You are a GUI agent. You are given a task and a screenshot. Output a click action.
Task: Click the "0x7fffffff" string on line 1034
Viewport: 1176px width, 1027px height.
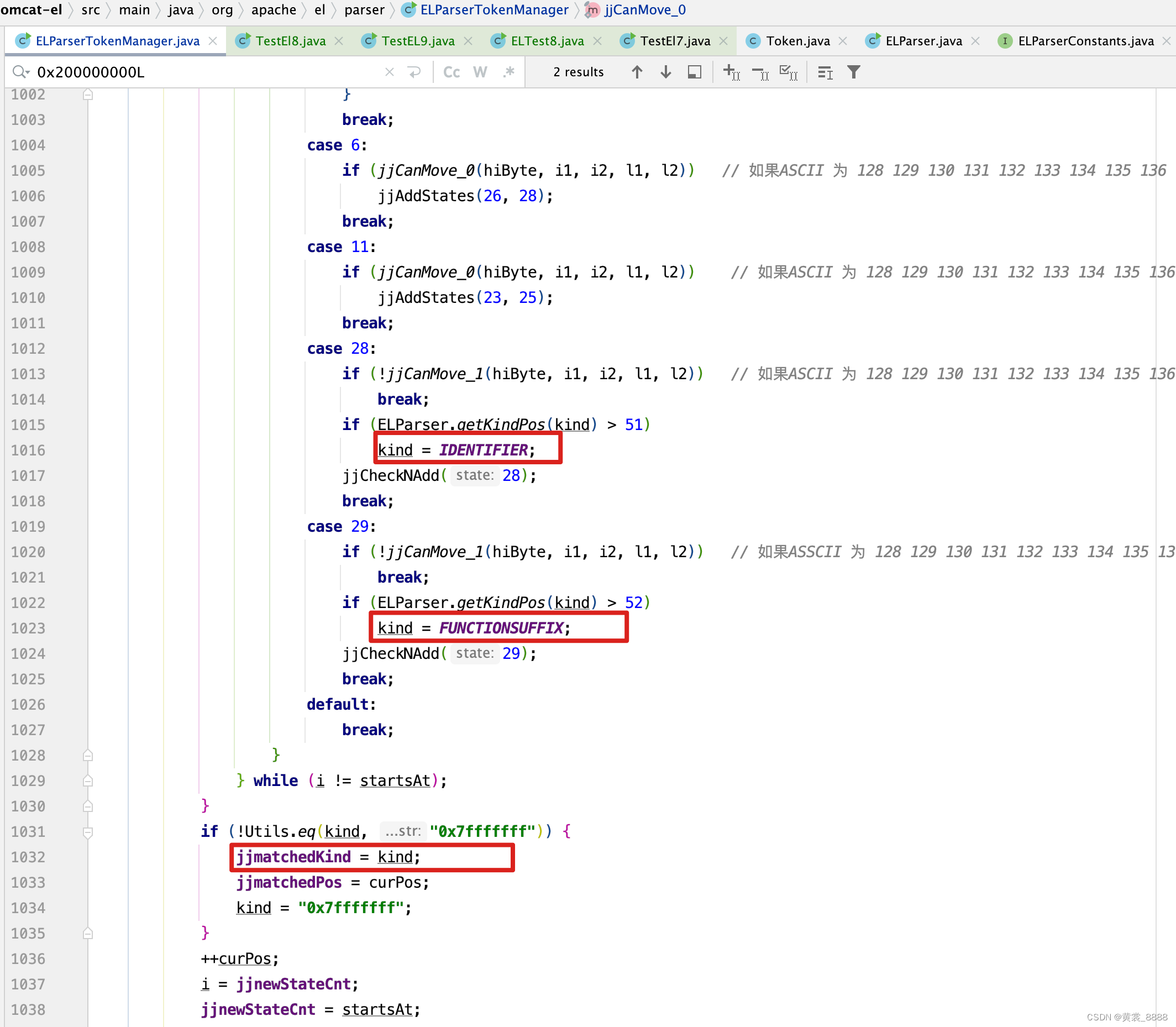[351, 908]
